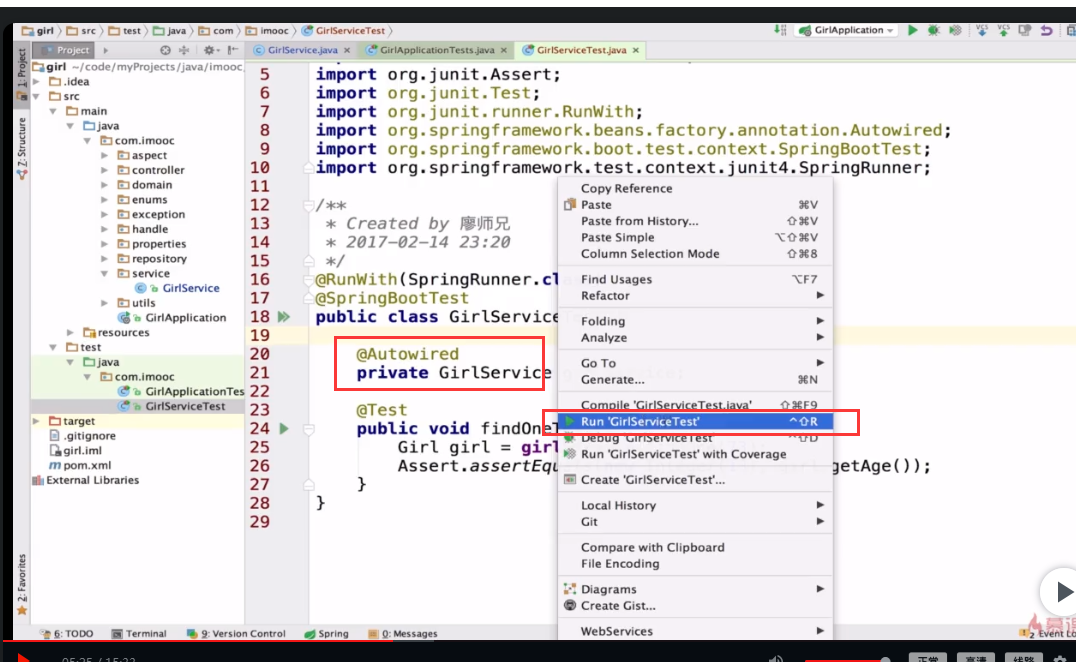Open the 9: Version Control tool window

pos(236,634)
